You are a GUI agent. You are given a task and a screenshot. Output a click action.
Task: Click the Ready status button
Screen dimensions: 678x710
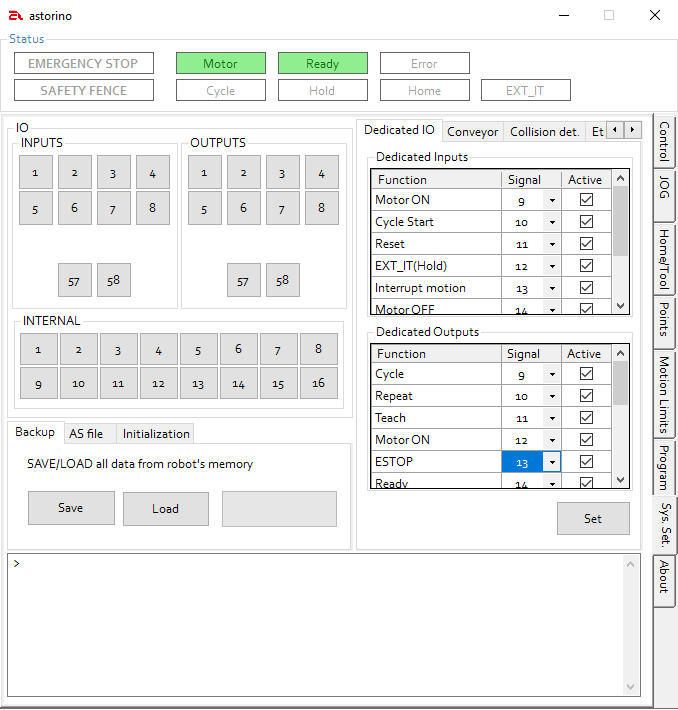tap(322, 63)
